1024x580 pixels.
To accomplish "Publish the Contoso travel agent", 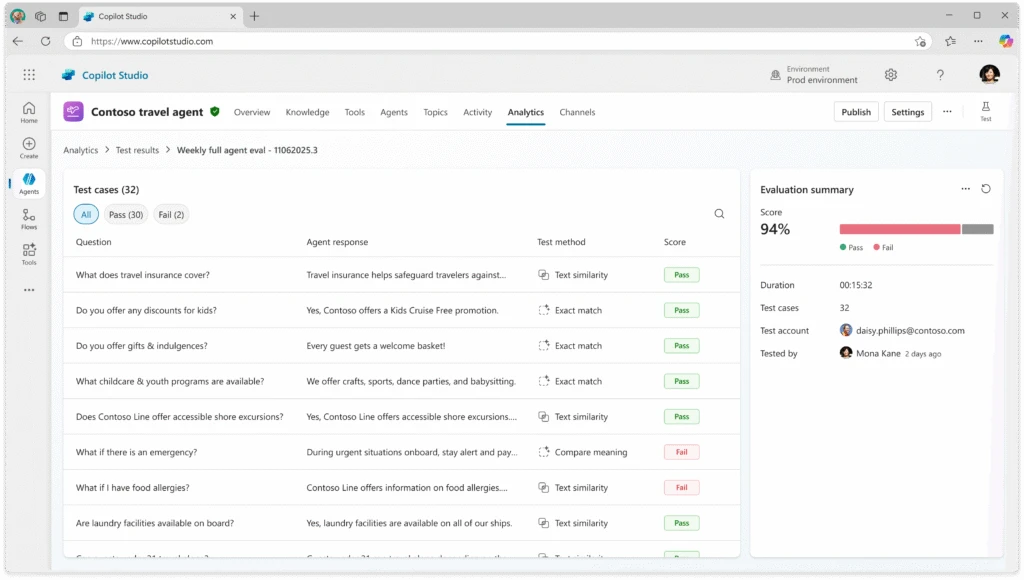I will coord(856,111).
